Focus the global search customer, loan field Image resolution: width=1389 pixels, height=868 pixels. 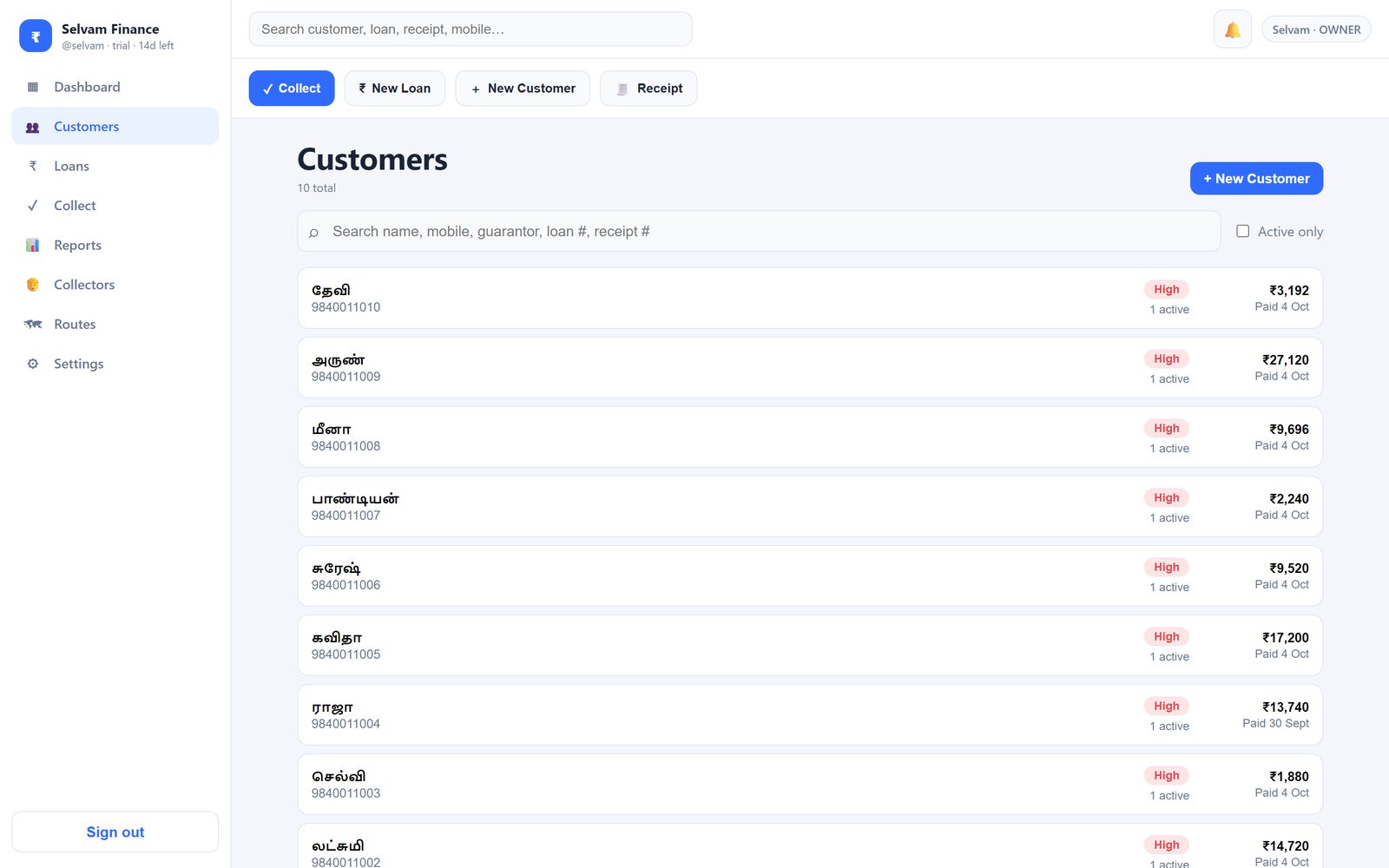pyautogui.click(x=471, y=29)
